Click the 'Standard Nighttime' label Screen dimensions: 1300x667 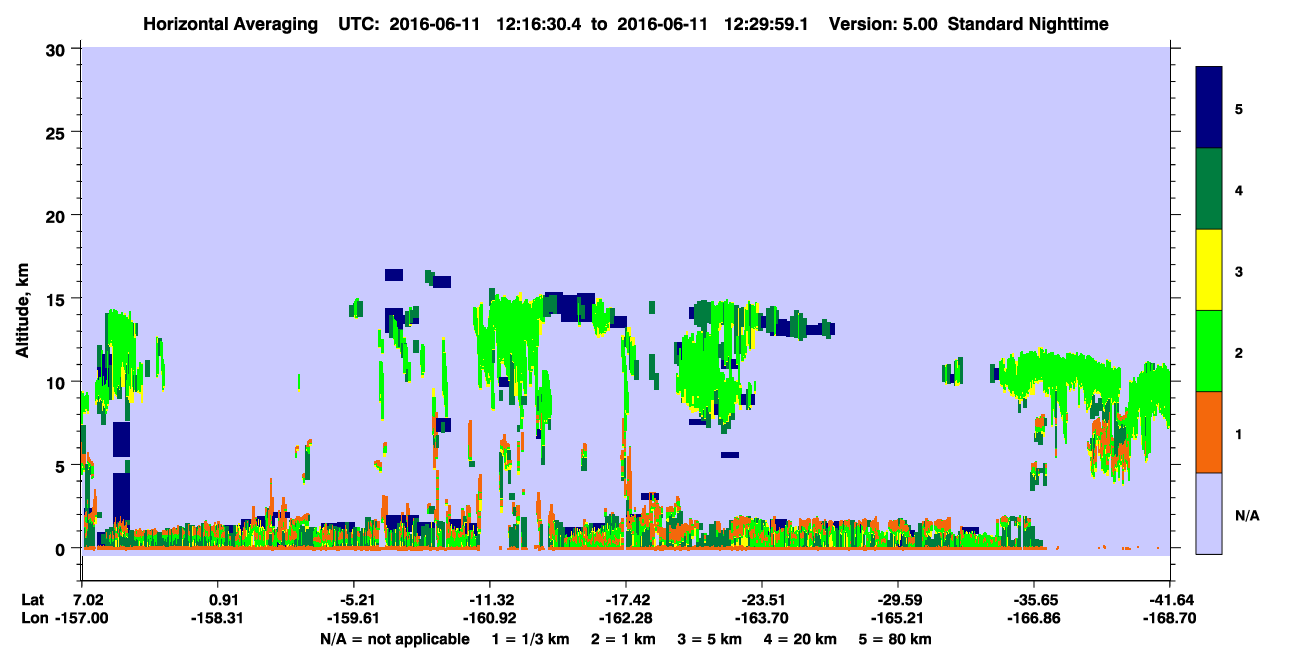(x=1027, y=23)
